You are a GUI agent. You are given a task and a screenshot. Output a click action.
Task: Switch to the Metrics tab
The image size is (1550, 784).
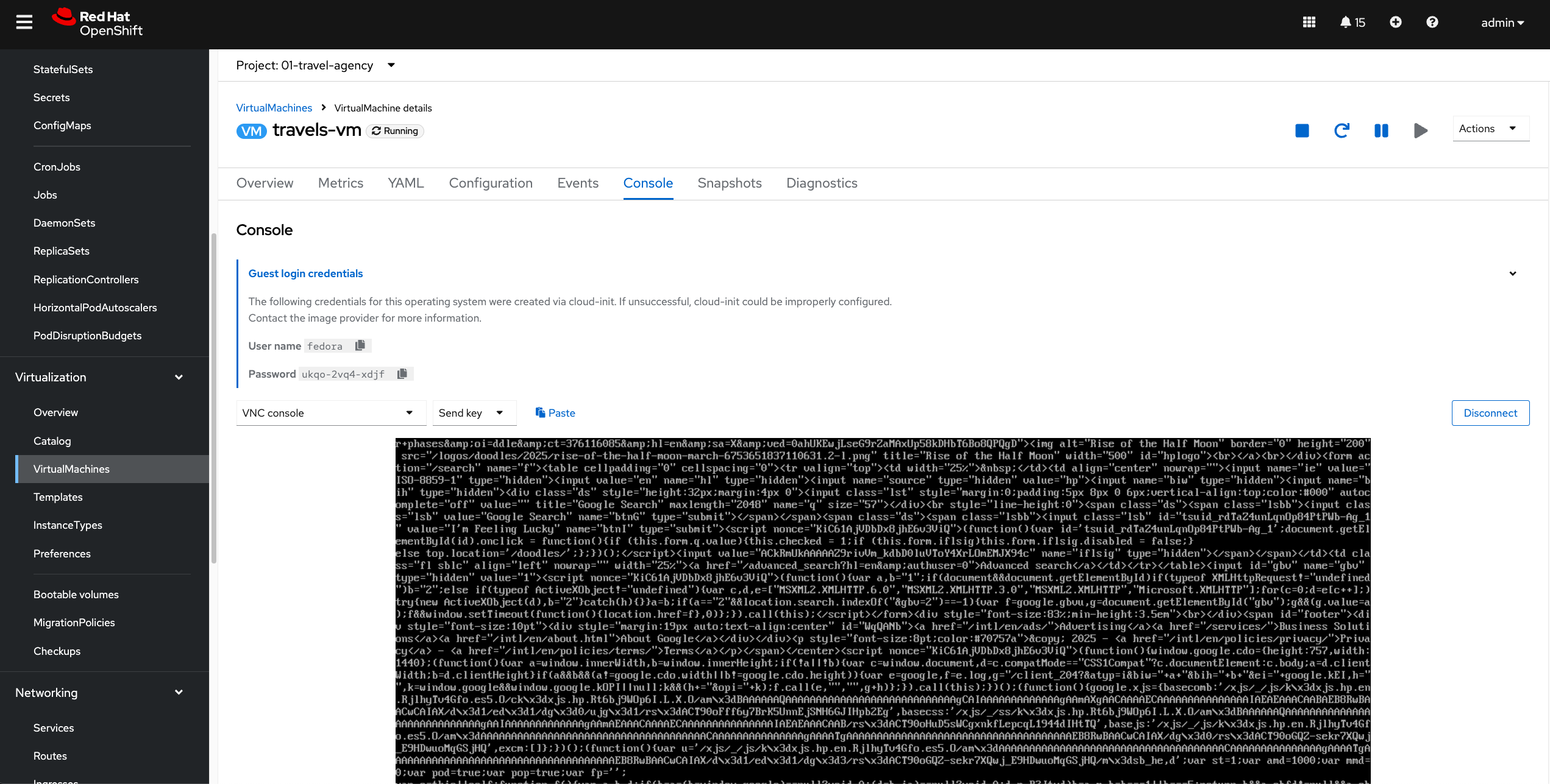point(341,183)
